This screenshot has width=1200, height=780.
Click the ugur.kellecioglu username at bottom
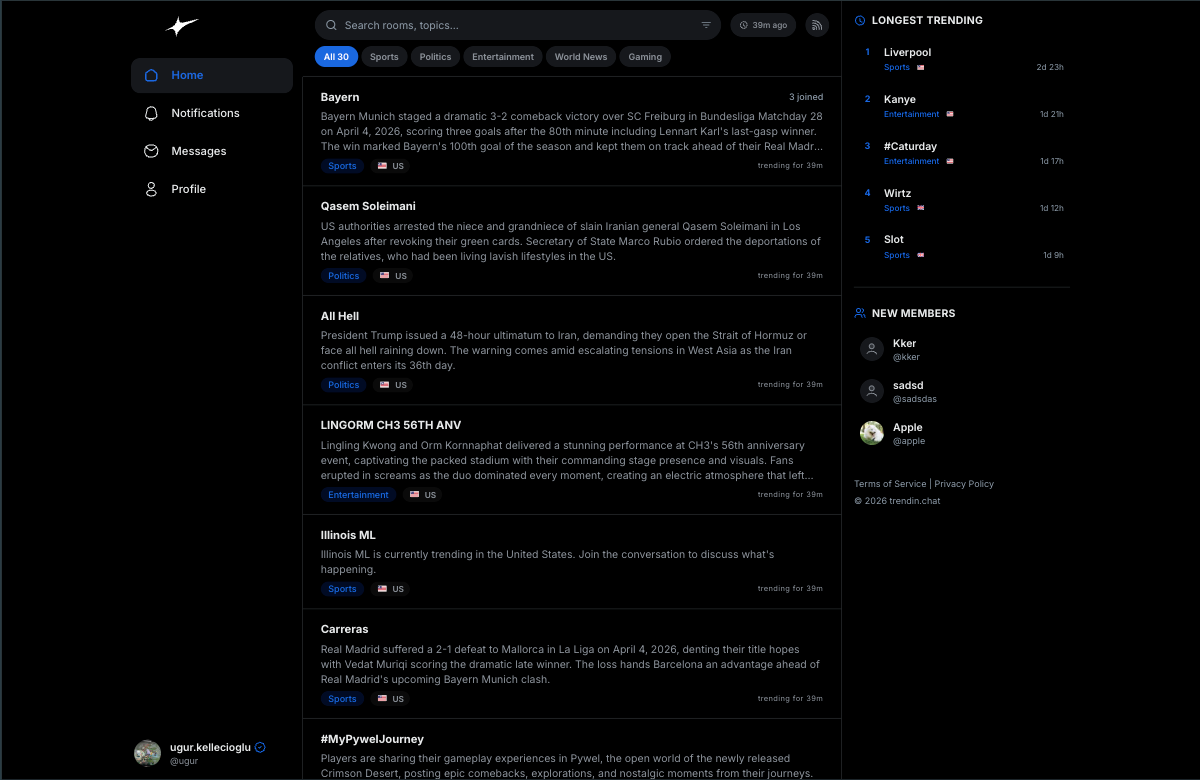pos(211,747)
